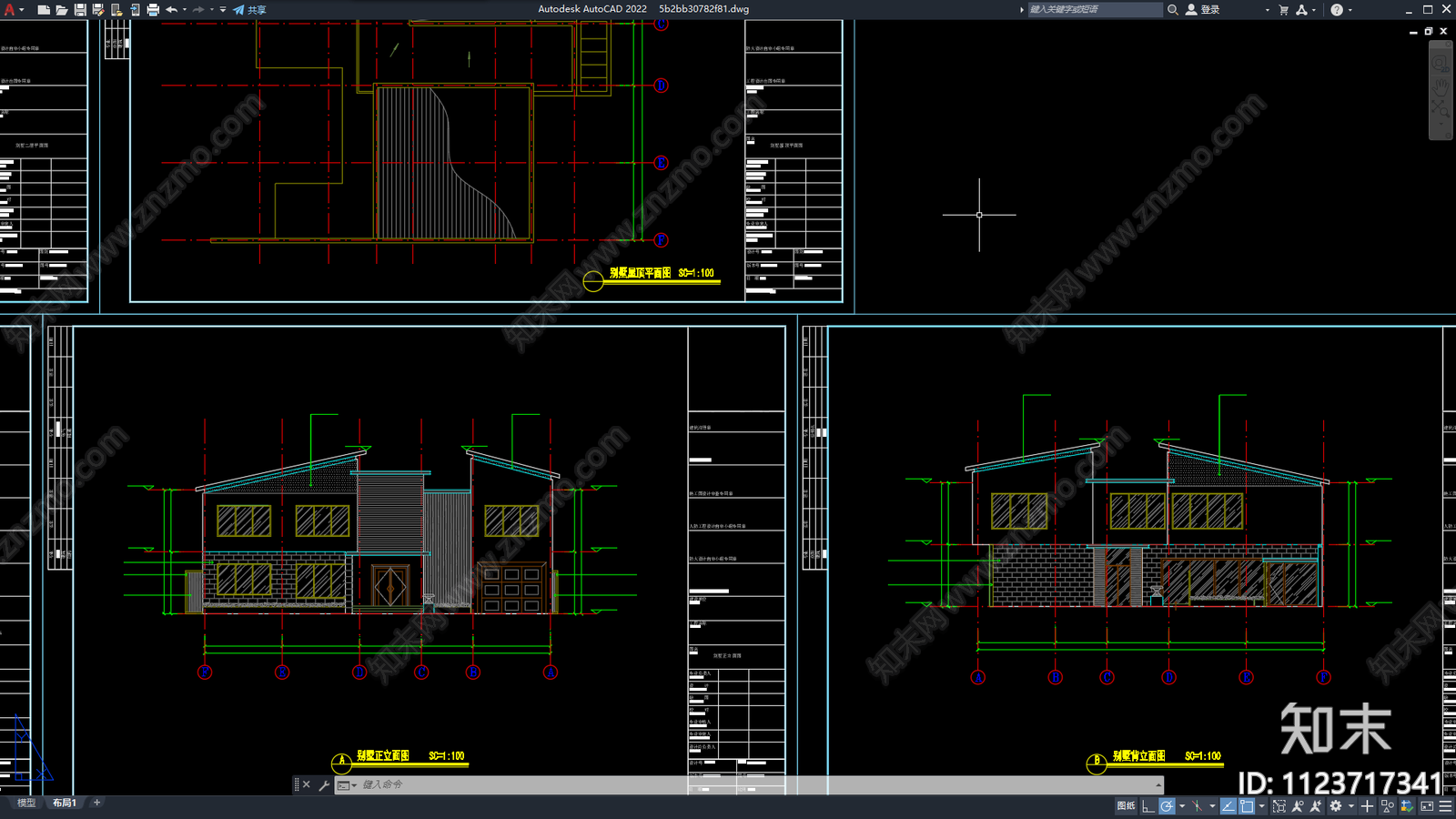1456x819 pixels.
Task: Expand the undo history dropdown arrow
Action: 185,9
